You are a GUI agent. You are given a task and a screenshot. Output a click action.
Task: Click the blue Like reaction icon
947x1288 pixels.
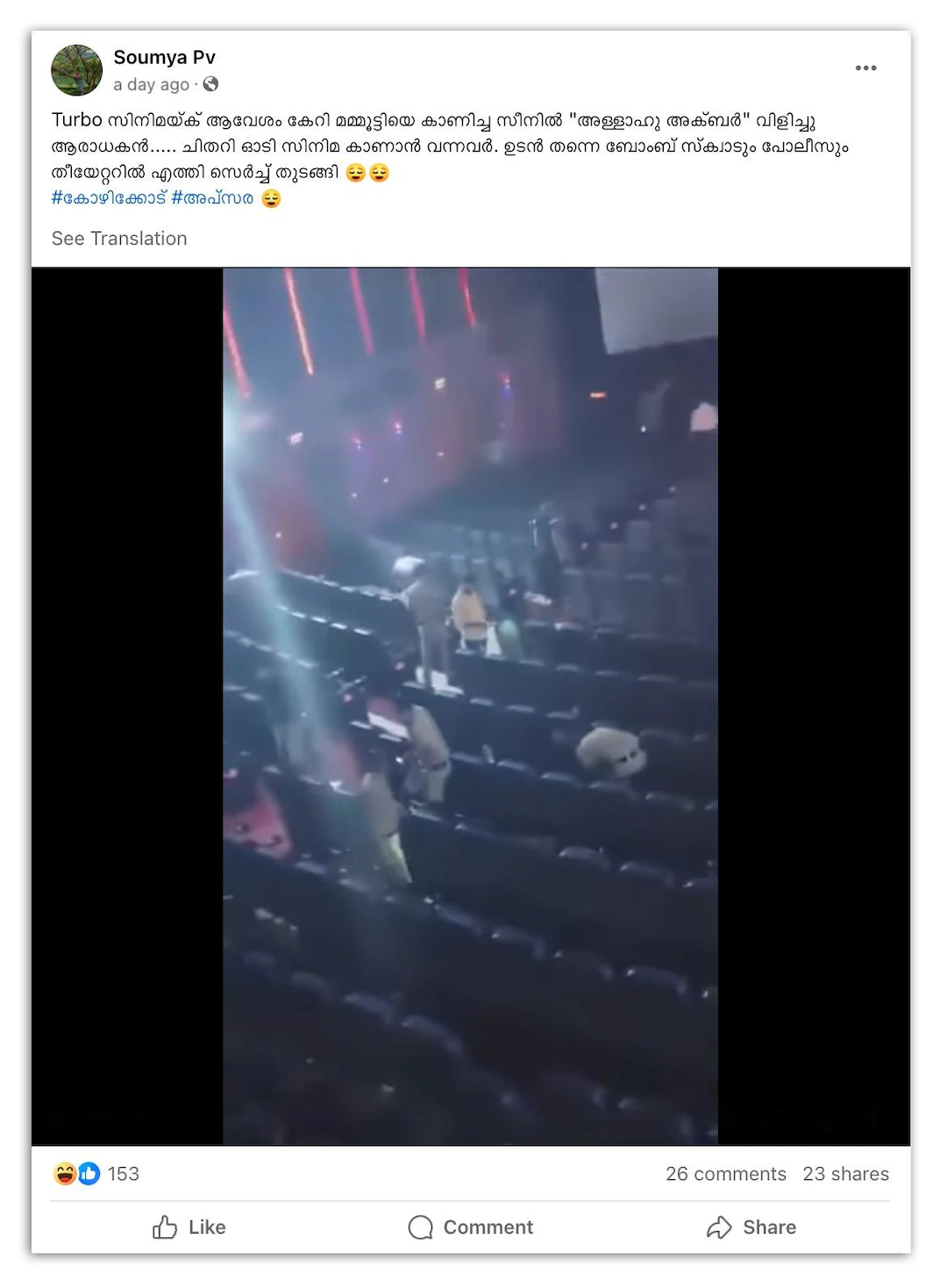click(89, 1174)
